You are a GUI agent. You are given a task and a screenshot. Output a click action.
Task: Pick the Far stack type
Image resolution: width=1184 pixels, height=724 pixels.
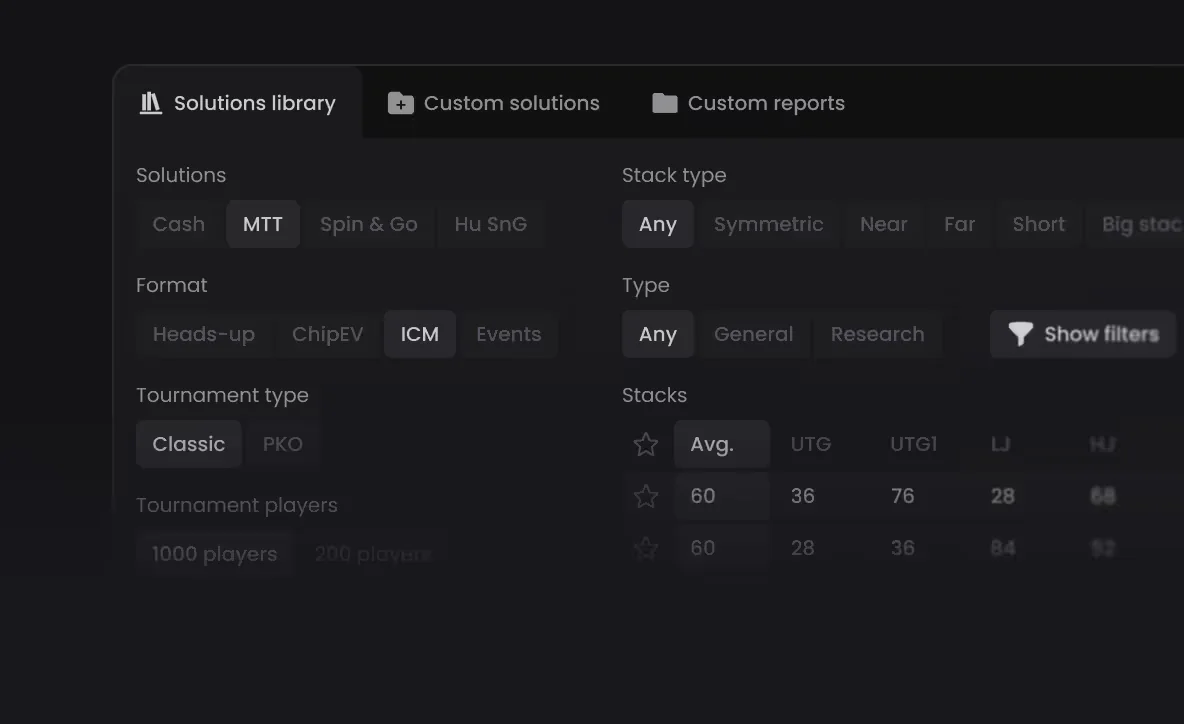pos(960,224)
